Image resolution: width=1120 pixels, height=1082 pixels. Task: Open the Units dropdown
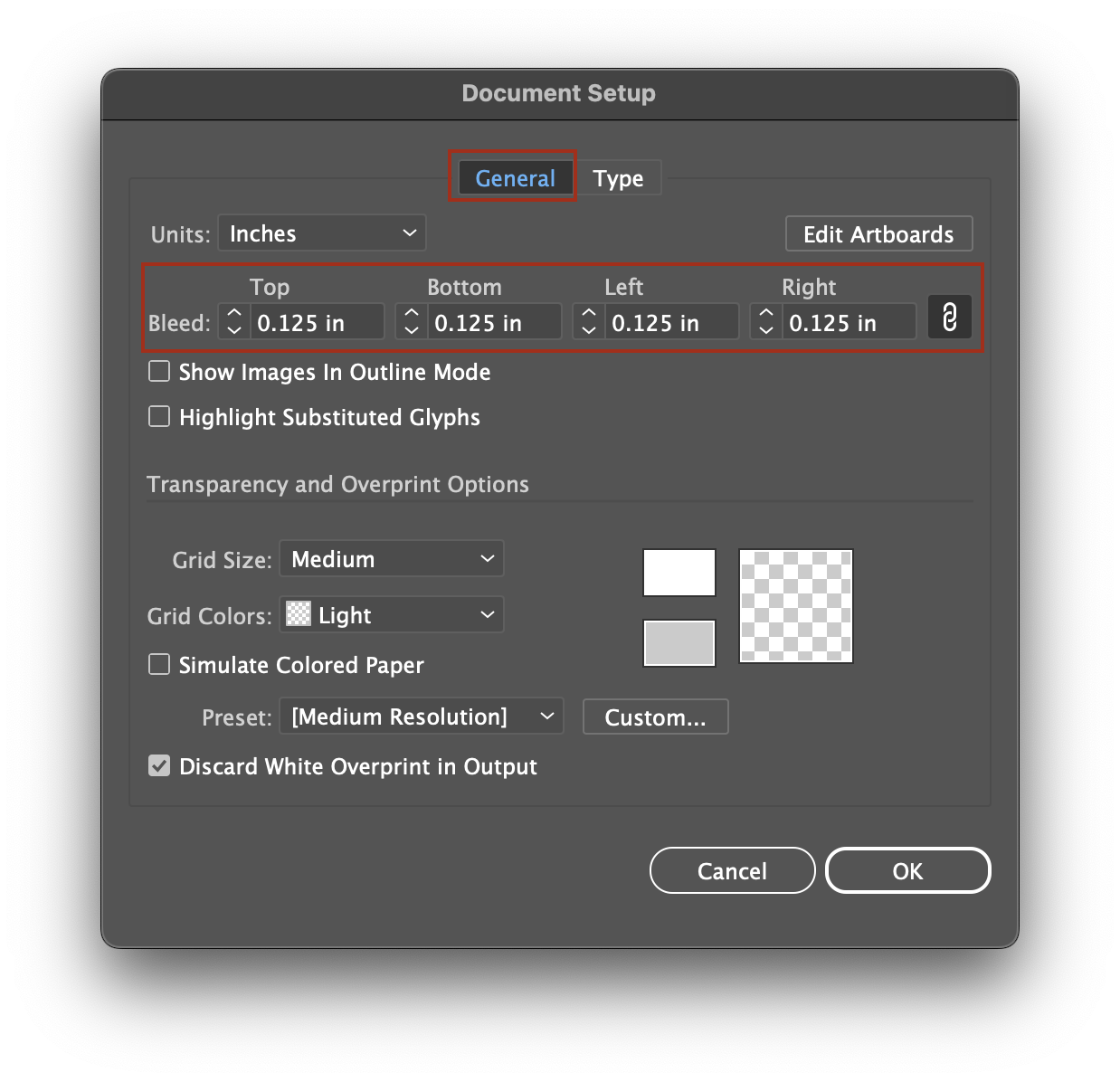pyautogui.click(x=322, y=233)
